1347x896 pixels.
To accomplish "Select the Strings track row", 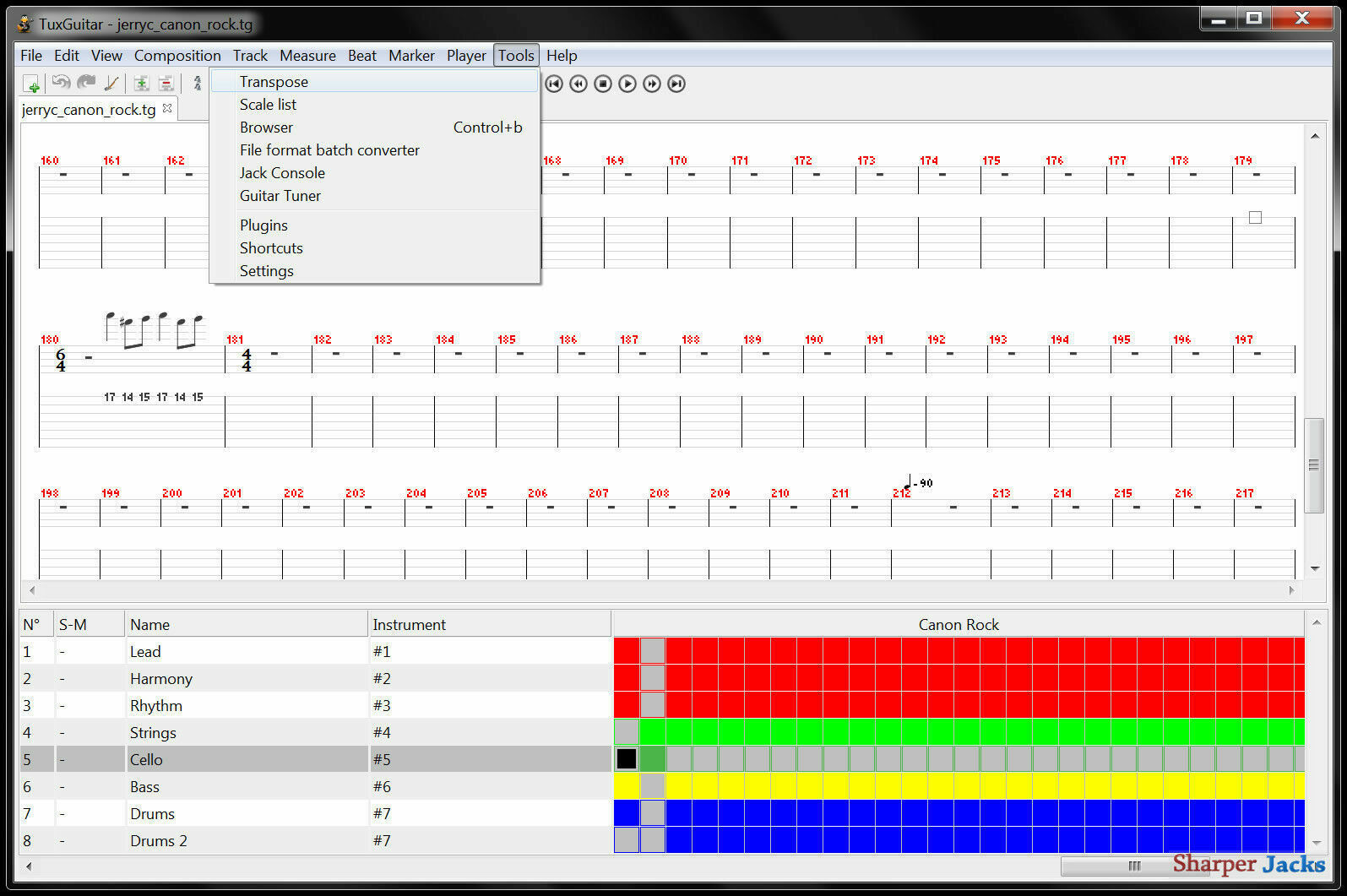I will click(x=315, y=732).
